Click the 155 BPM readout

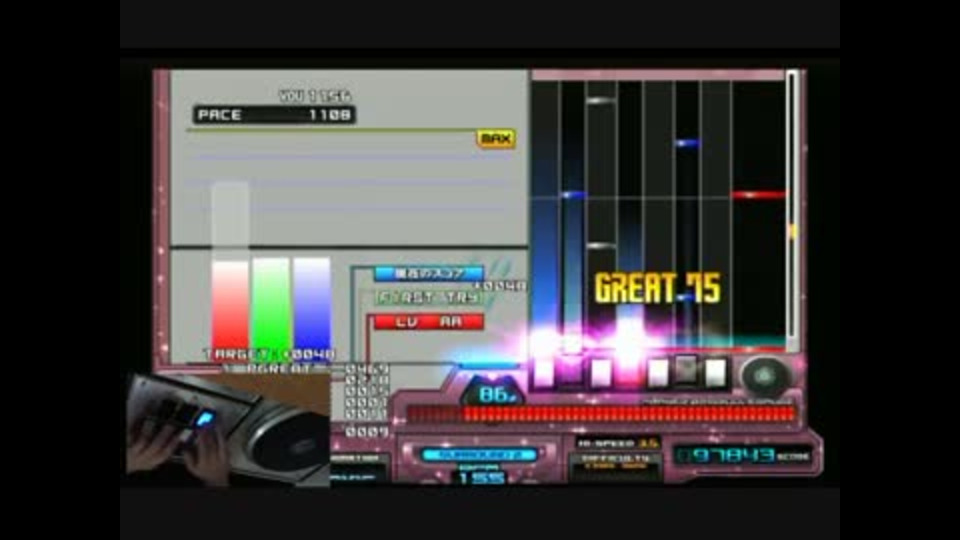click(x=481, y=477)
